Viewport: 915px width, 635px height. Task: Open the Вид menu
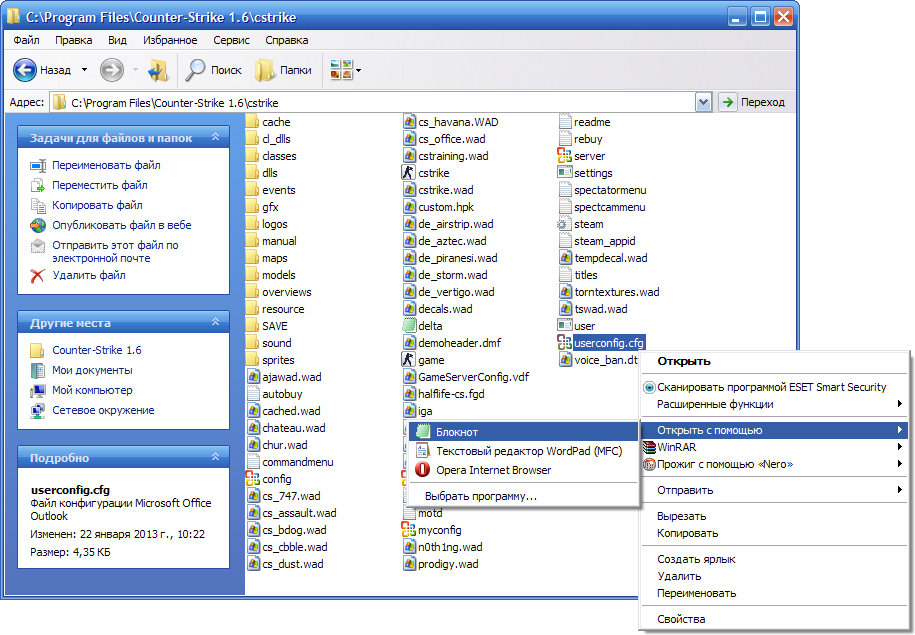(117, 40)
